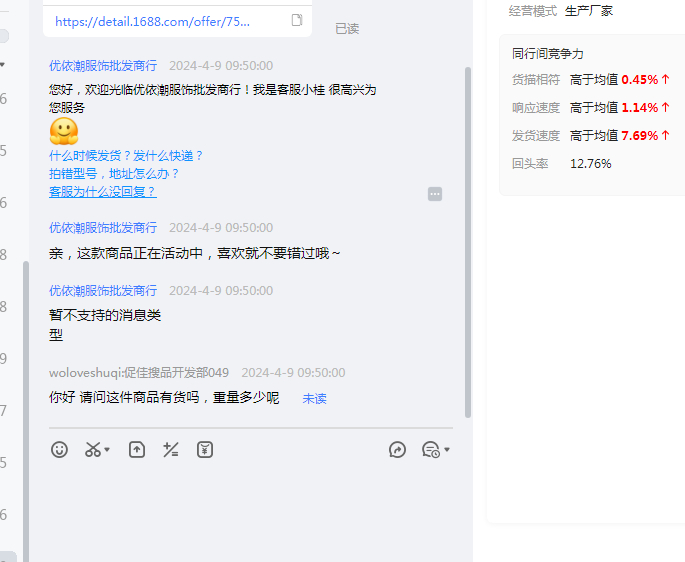685x562 pixels.
Task: Click the yen price quote icon
Action: pyautogui.click(x=205, y=450)
